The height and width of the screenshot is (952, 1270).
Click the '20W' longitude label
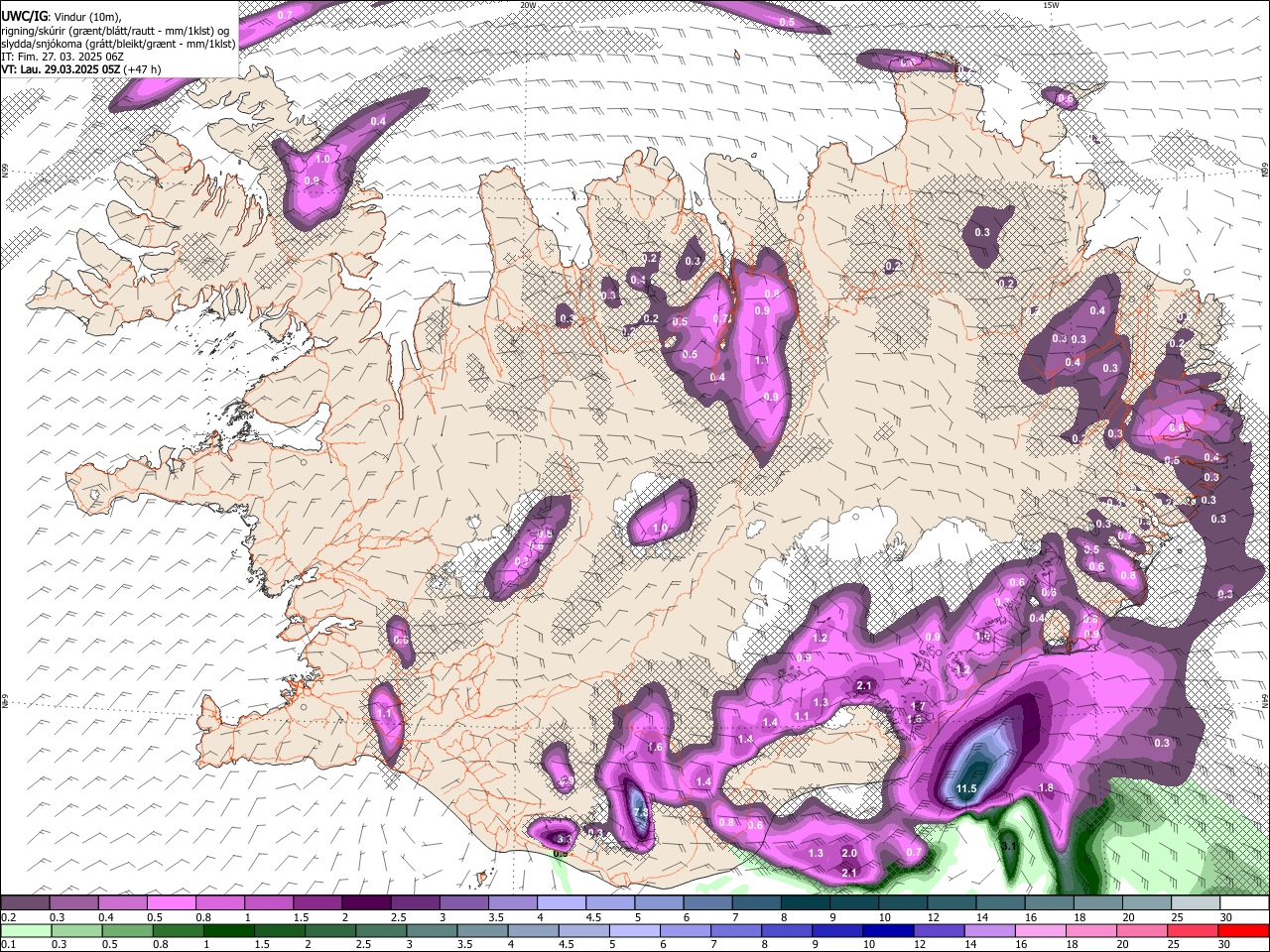528,5
